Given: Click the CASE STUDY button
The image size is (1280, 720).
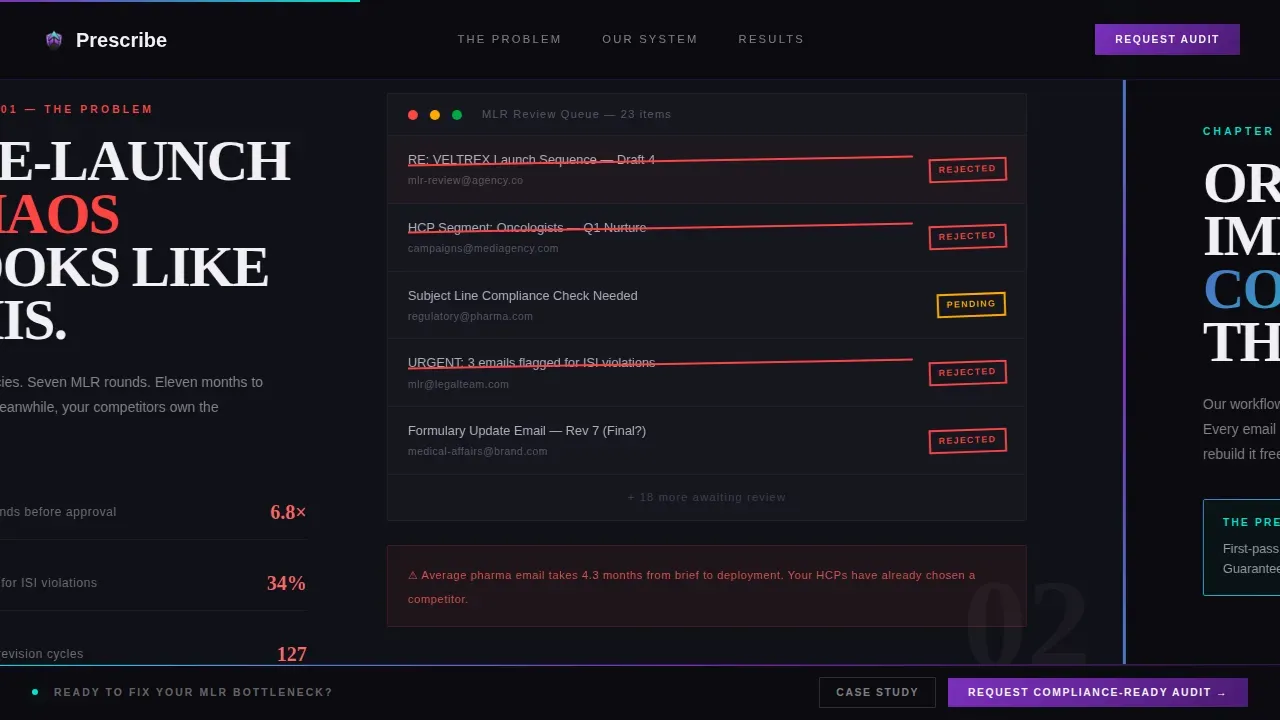Looking at the screenshot, I should click(877, 692).
